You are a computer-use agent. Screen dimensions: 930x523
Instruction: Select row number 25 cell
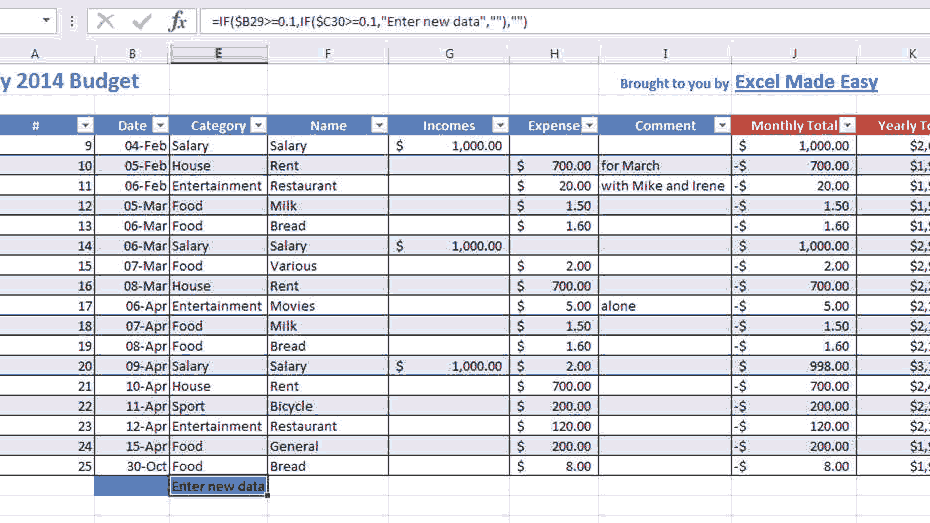[x=47, y=466]
